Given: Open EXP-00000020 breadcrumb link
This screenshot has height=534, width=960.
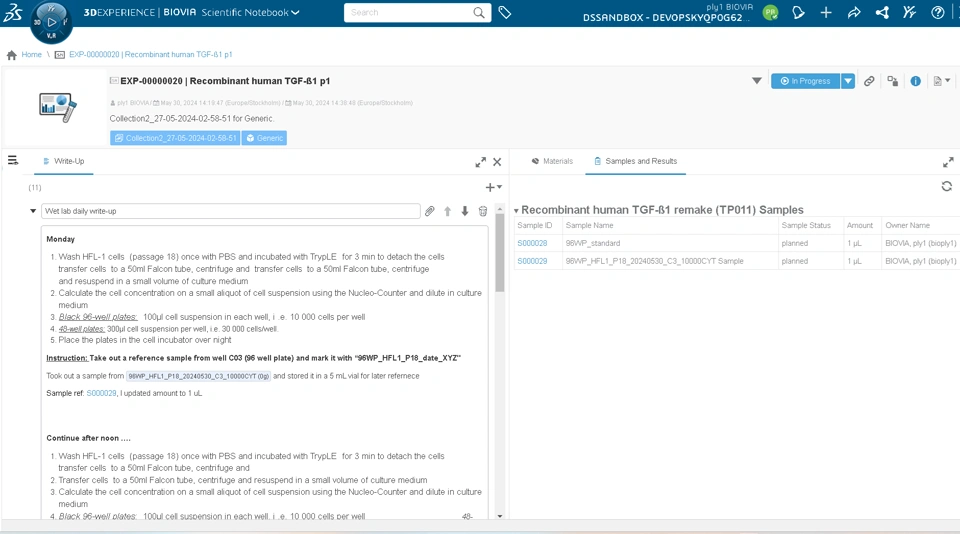Looking at the screenshot, I should pyautogui.click(x=151, y=55).
